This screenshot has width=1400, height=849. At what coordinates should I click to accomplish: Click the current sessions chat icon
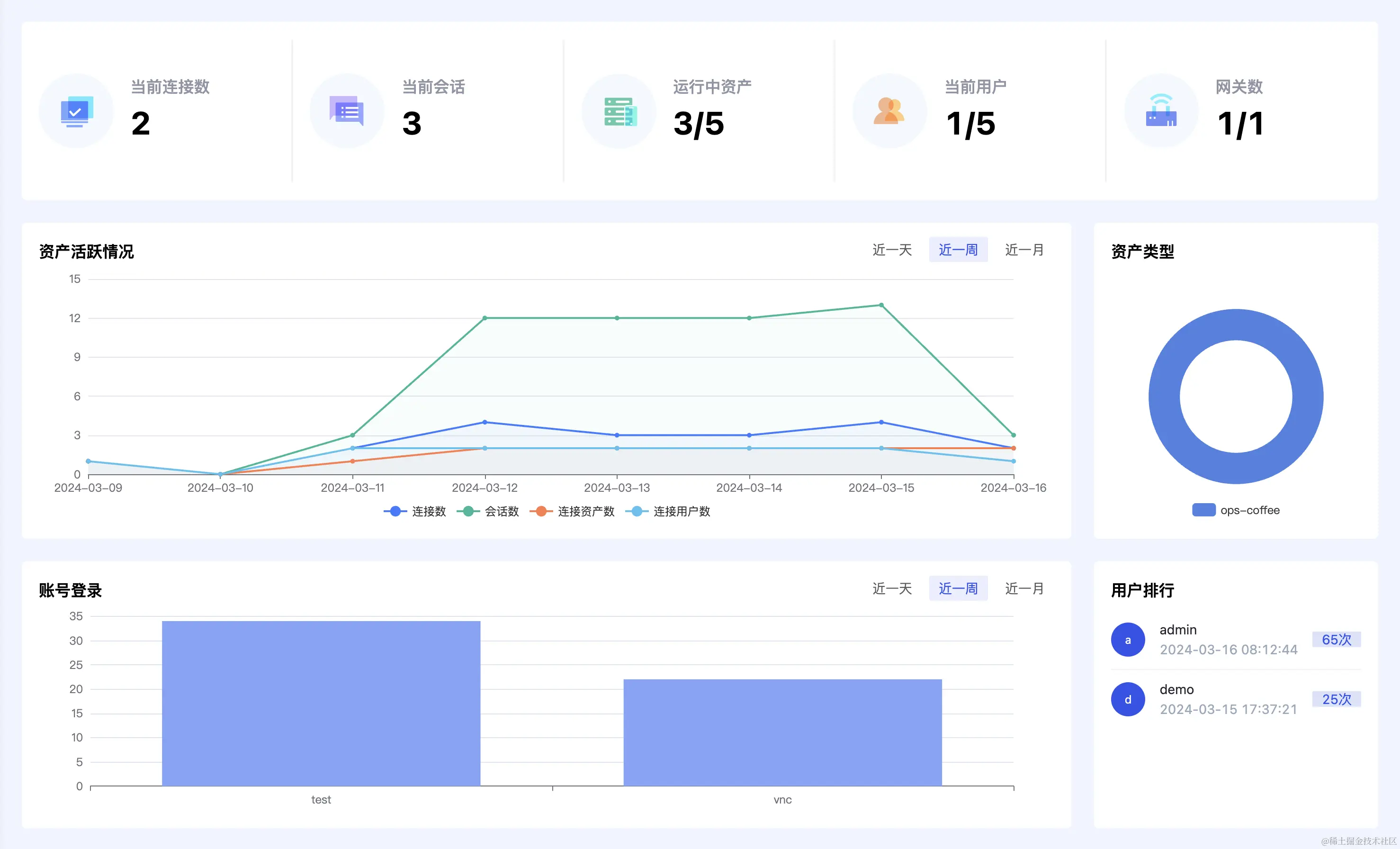pyautogui.click(x=347, y=111)
